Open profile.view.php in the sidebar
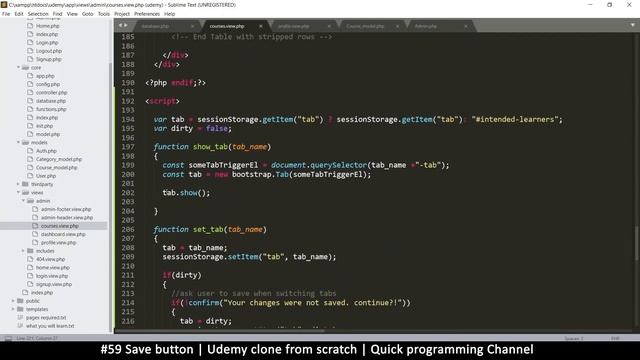640x360 pixels. tap(58, 242)
